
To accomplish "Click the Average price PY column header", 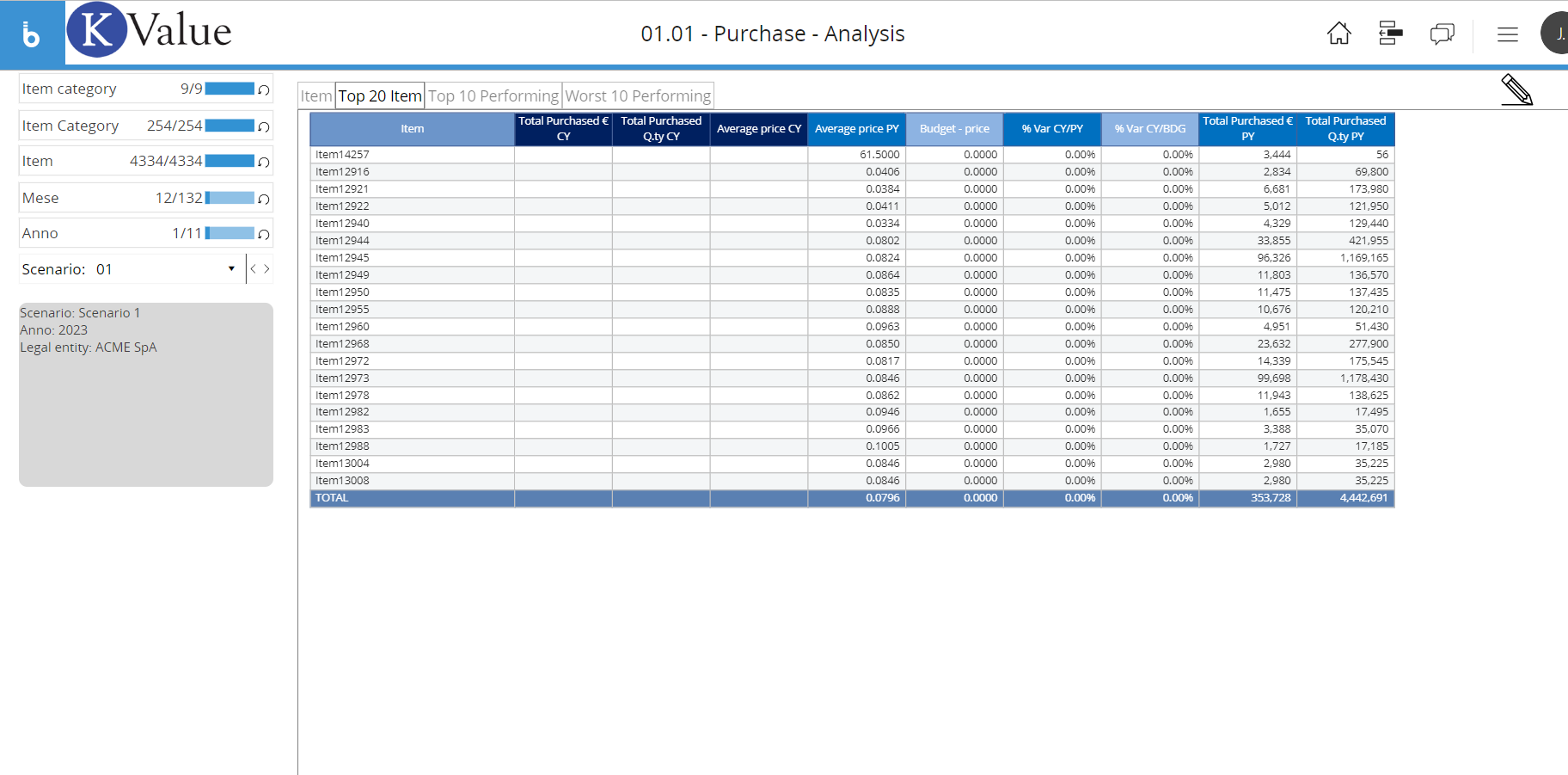I will (x=856, y=129).
